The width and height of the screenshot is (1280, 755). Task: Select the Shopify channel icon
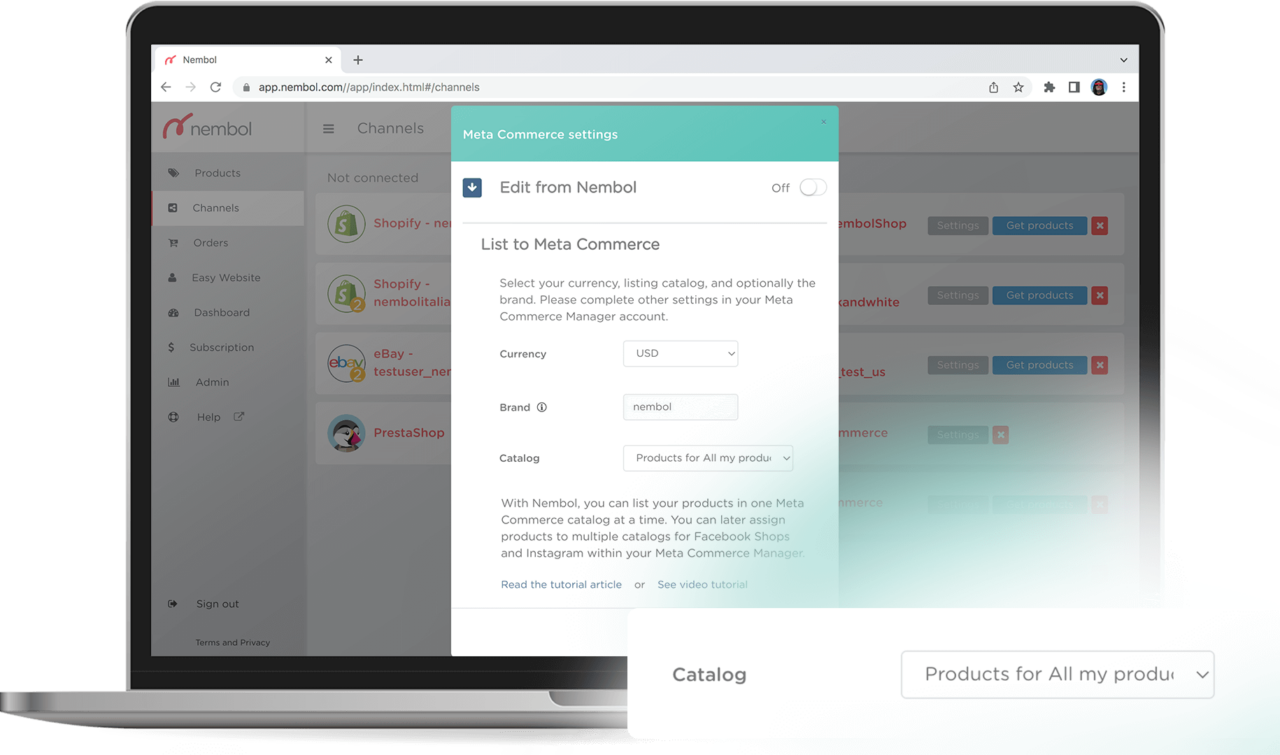click(346, 223)
